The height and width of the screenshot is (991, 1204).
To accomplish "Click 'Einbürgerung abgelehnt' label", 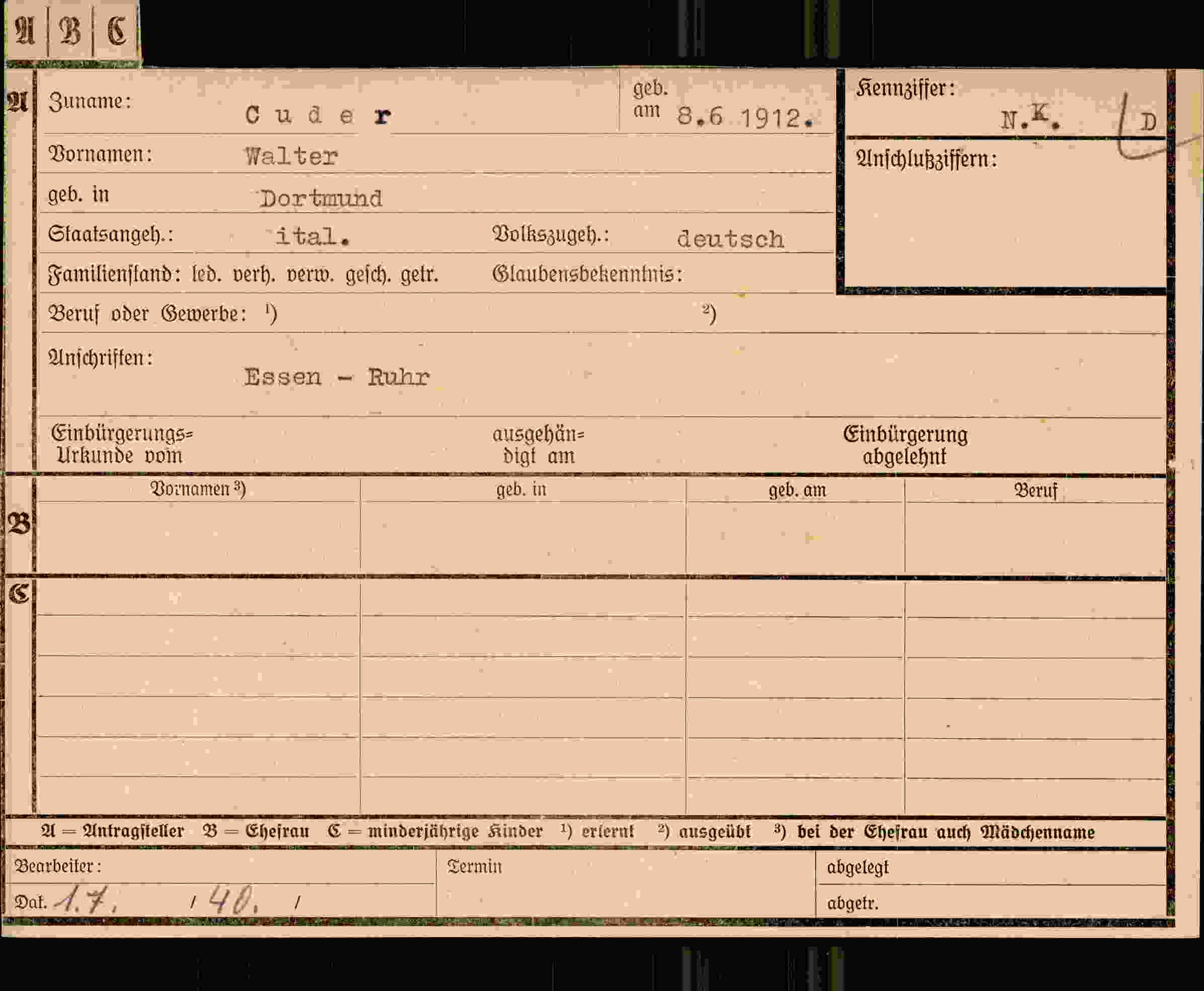I will pyautogui.click(x=905, y=446).
